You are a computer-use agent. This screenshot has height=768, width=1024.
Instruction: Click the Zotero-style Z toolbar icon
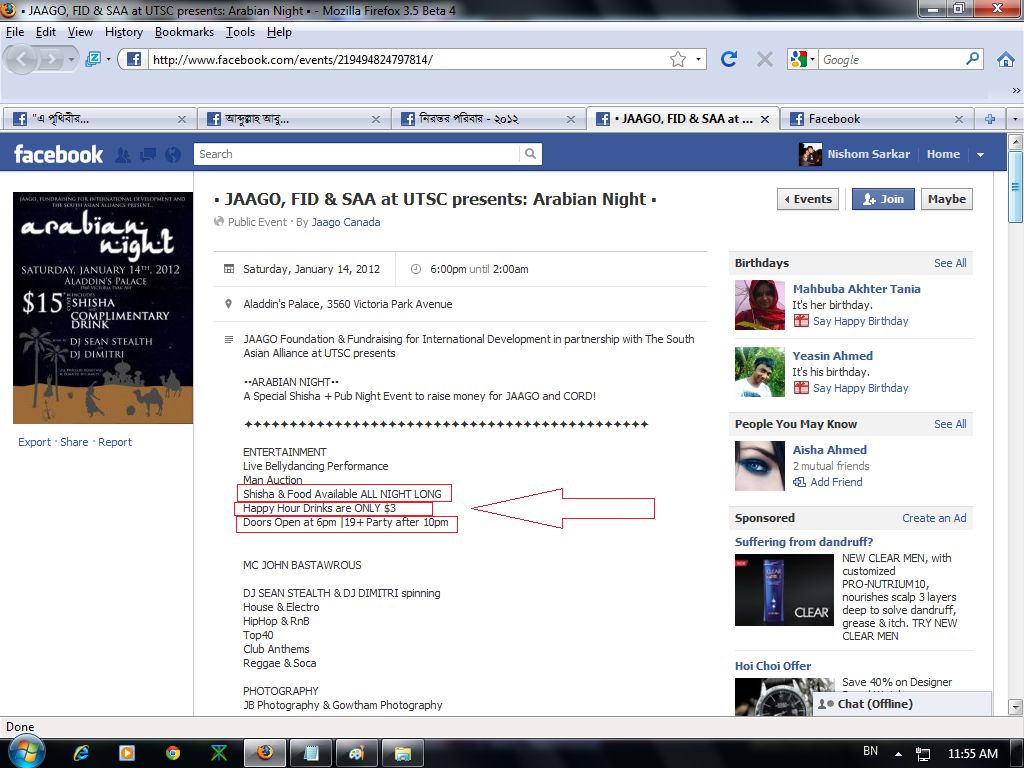(93, 59)
